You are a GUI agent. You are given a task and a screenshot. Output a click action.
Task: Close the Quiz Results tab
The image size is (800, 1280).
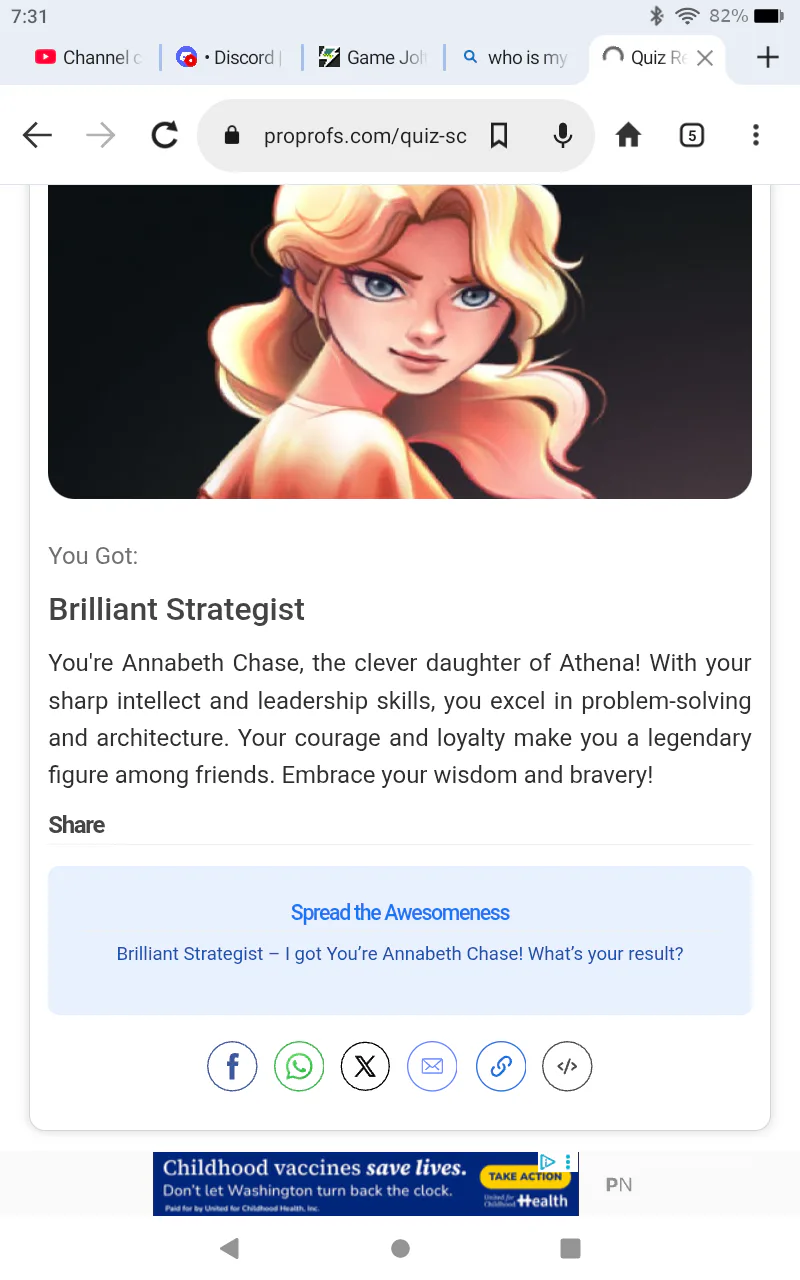click(x=705, y=58)
